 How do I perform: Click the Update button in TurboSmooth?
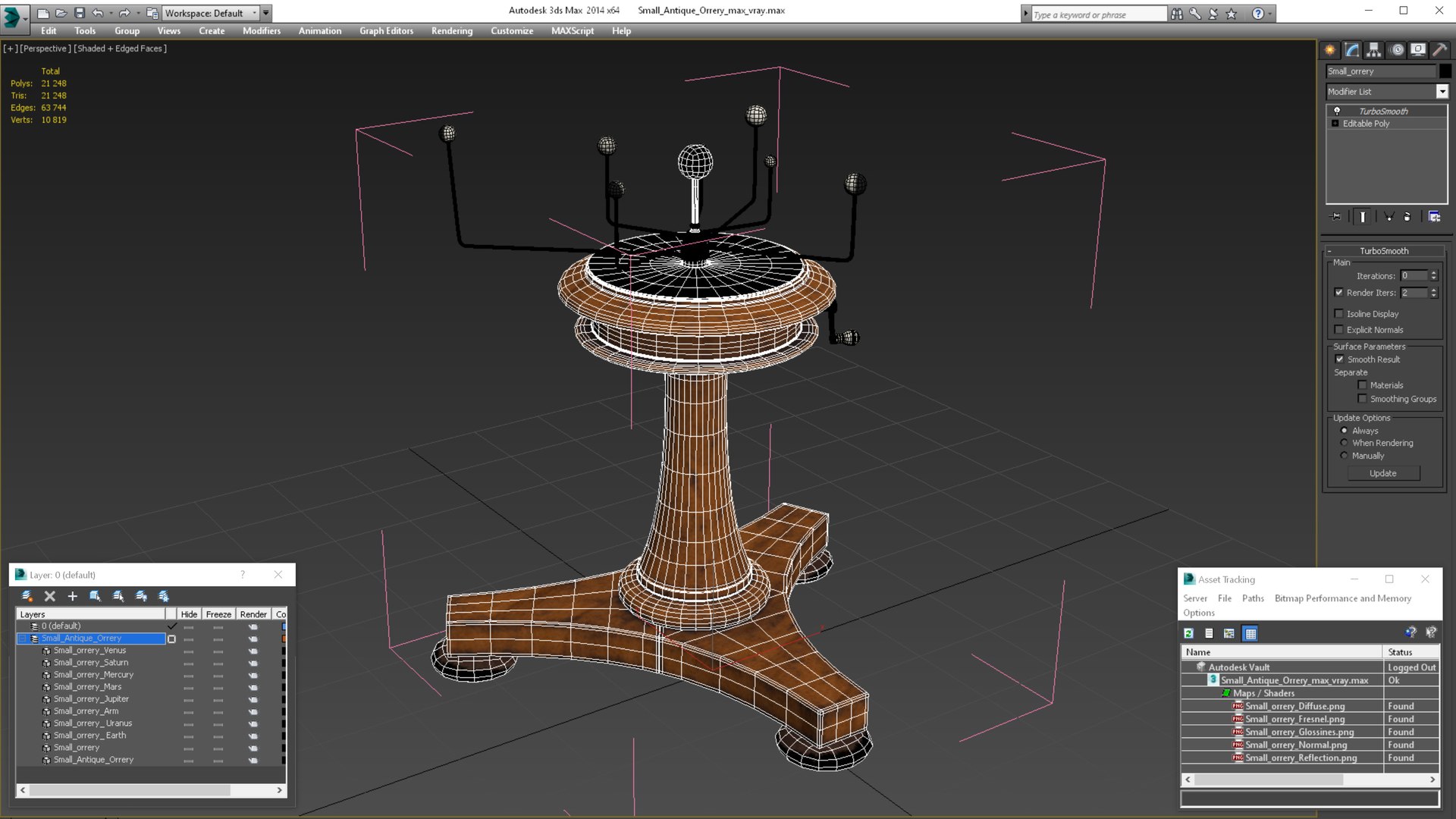pyautogui.click(x=1382, y=473)
